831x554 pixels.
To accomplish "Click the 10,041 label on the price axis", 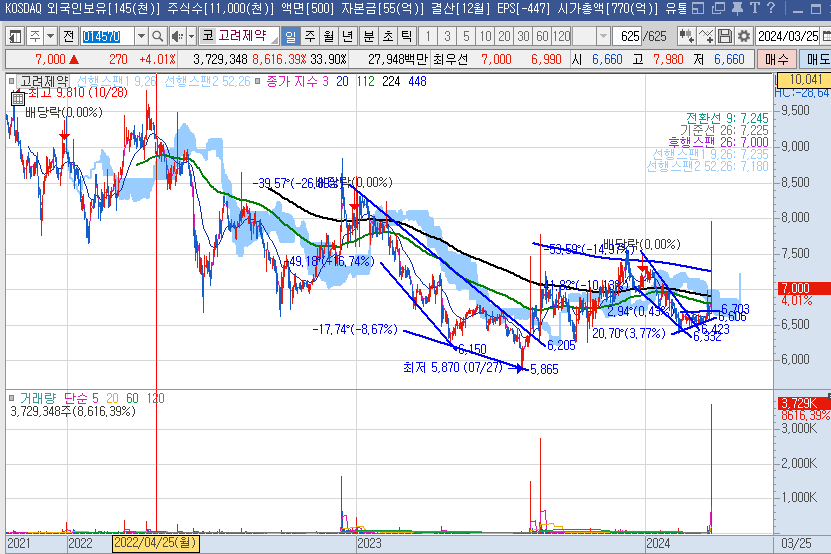I will tap(805, 80).
